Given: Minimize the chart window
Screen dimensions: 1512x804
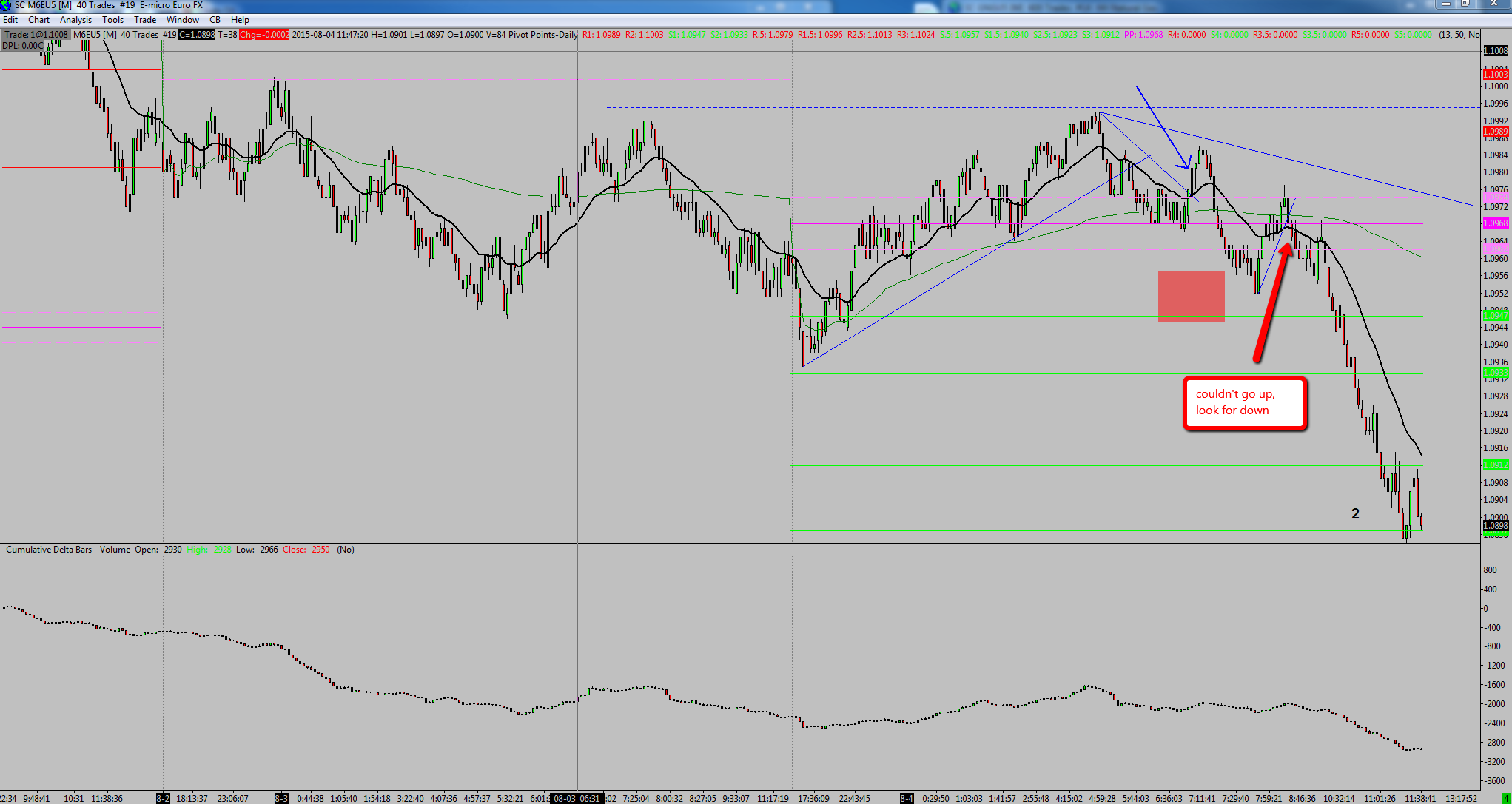Looking at the screenshot, I should click(x=1446, y=4).
